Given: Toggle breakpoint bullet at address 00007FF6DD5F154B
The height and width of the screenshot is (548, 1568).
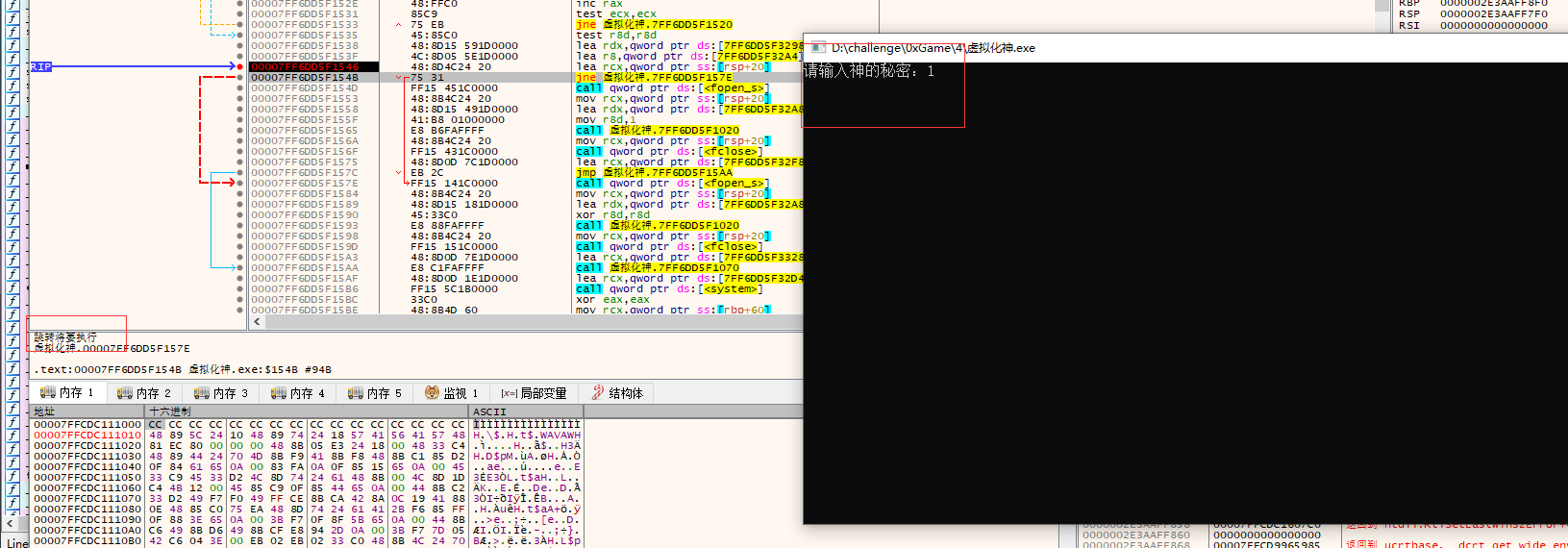Looking at the screenshot, I should pyautogui.click(x=239, y=78).
